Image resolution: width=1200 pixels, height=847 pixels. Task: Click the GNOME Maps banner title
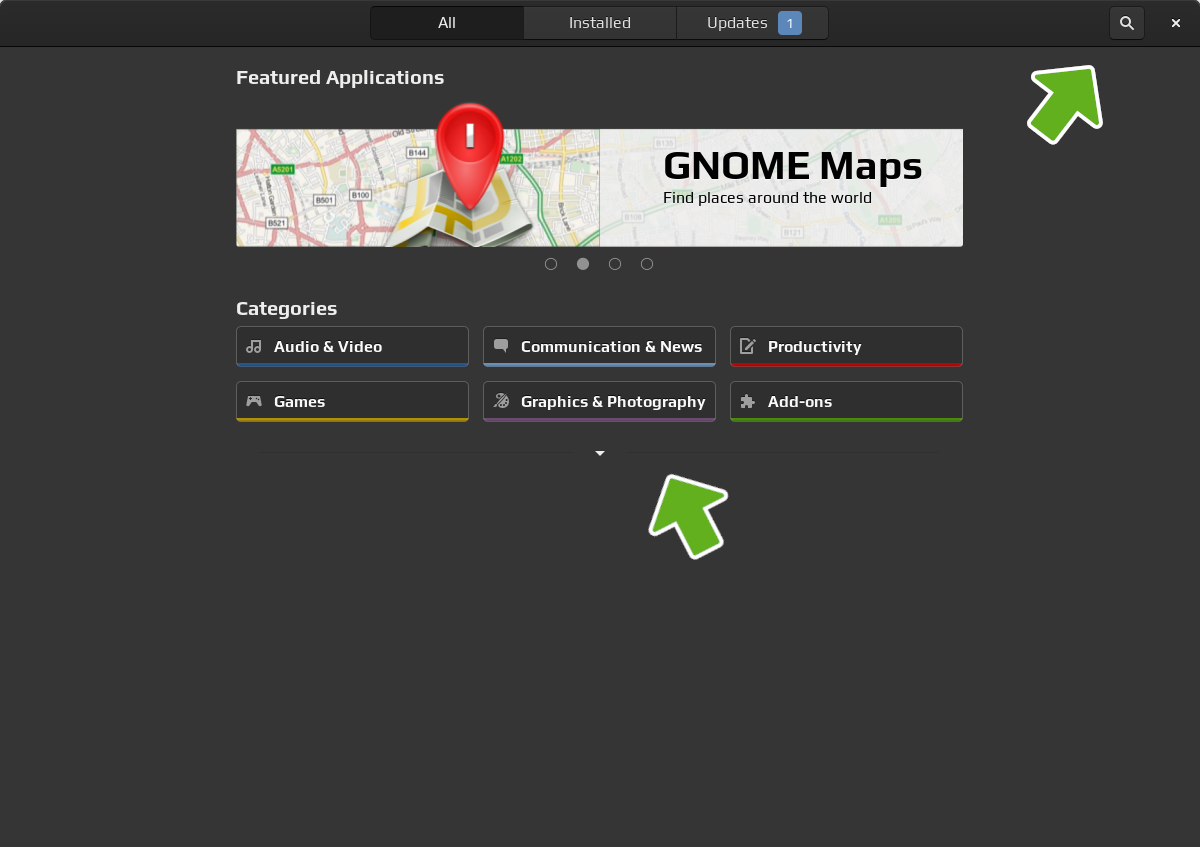[792, 166]
